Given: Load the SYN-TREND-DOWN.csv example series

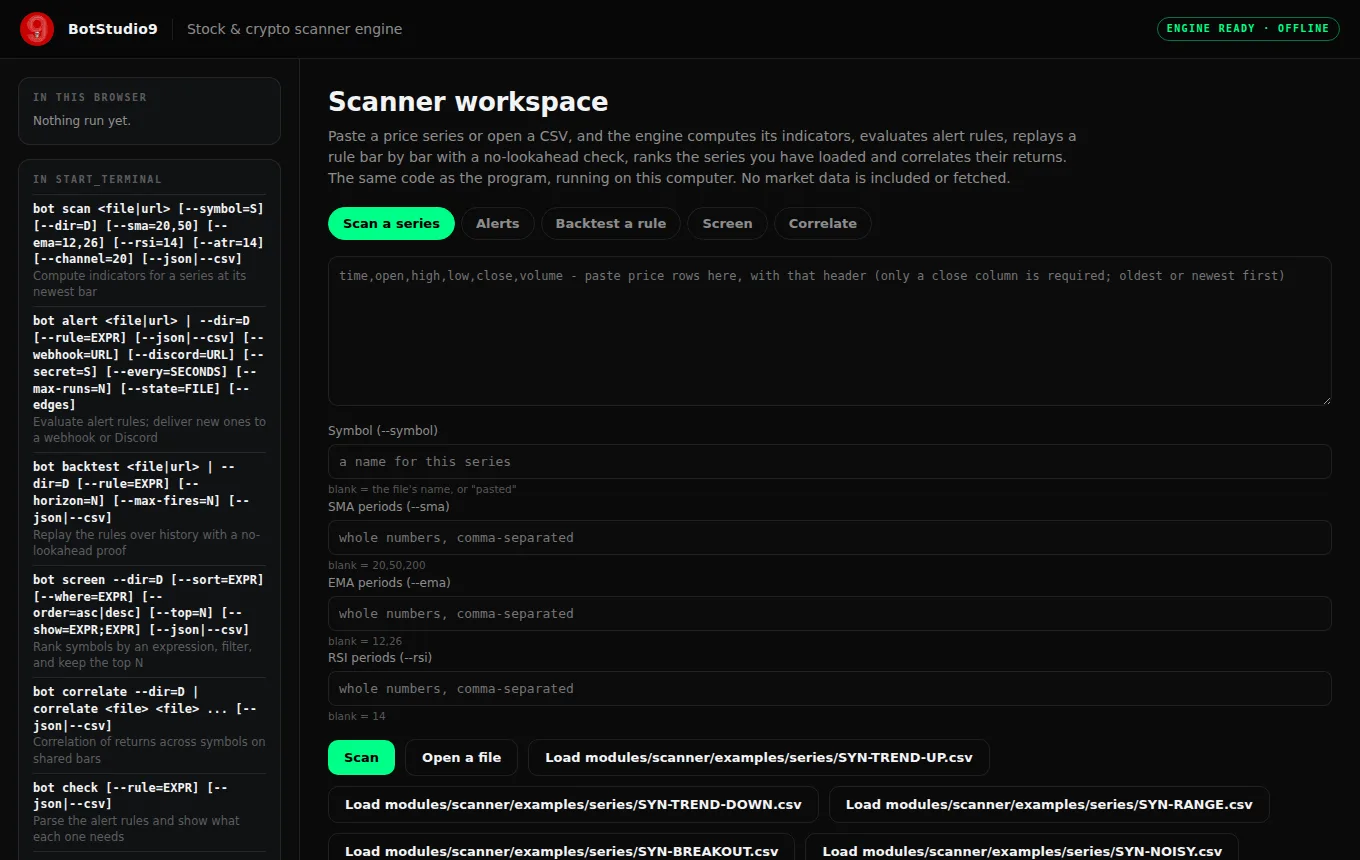Looking at the screenshot, I should click(x=573, y=804).
